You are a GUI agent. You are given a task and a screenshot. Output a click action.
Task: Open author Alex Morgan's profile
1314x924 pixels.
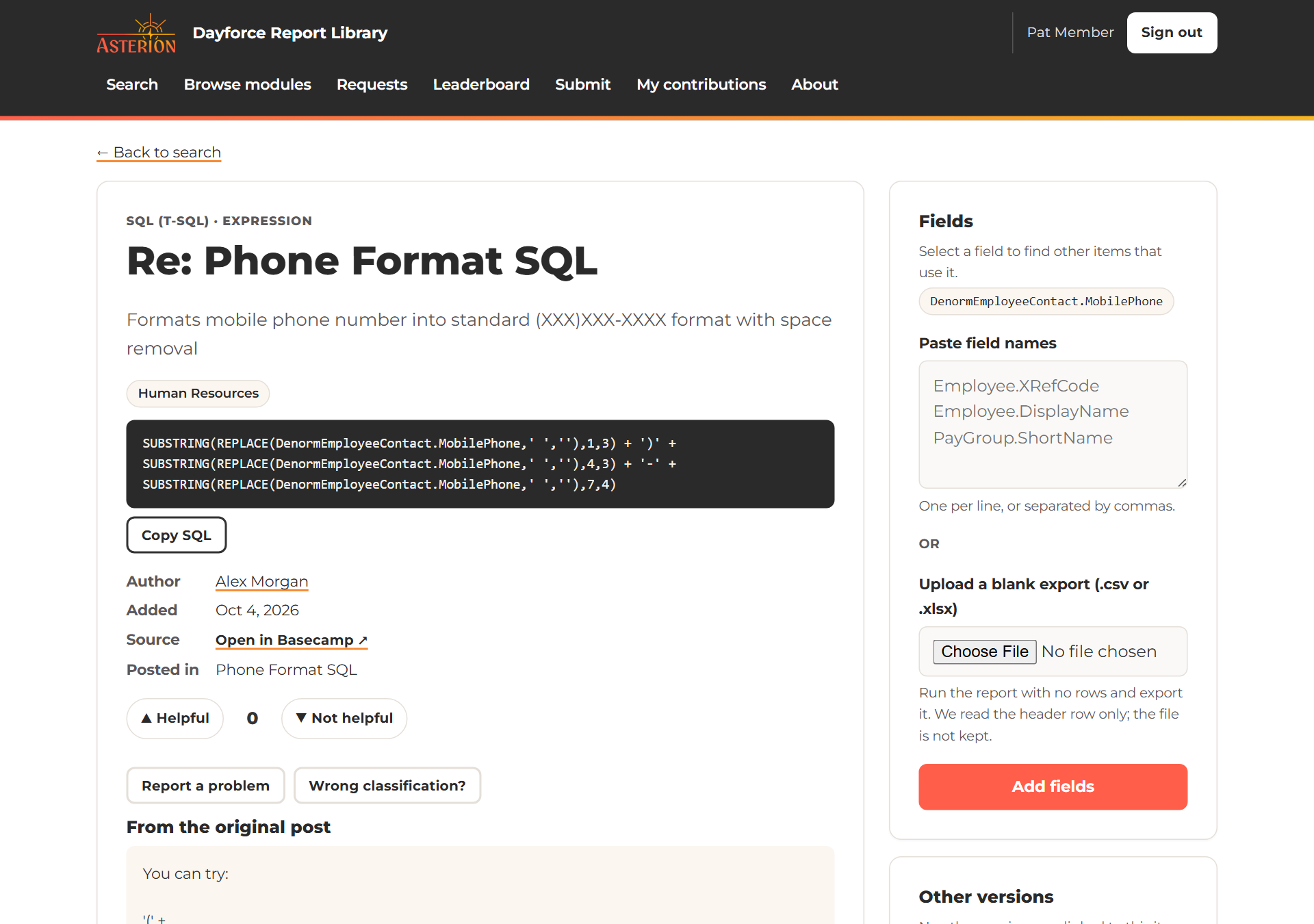(x=261, y=581)
